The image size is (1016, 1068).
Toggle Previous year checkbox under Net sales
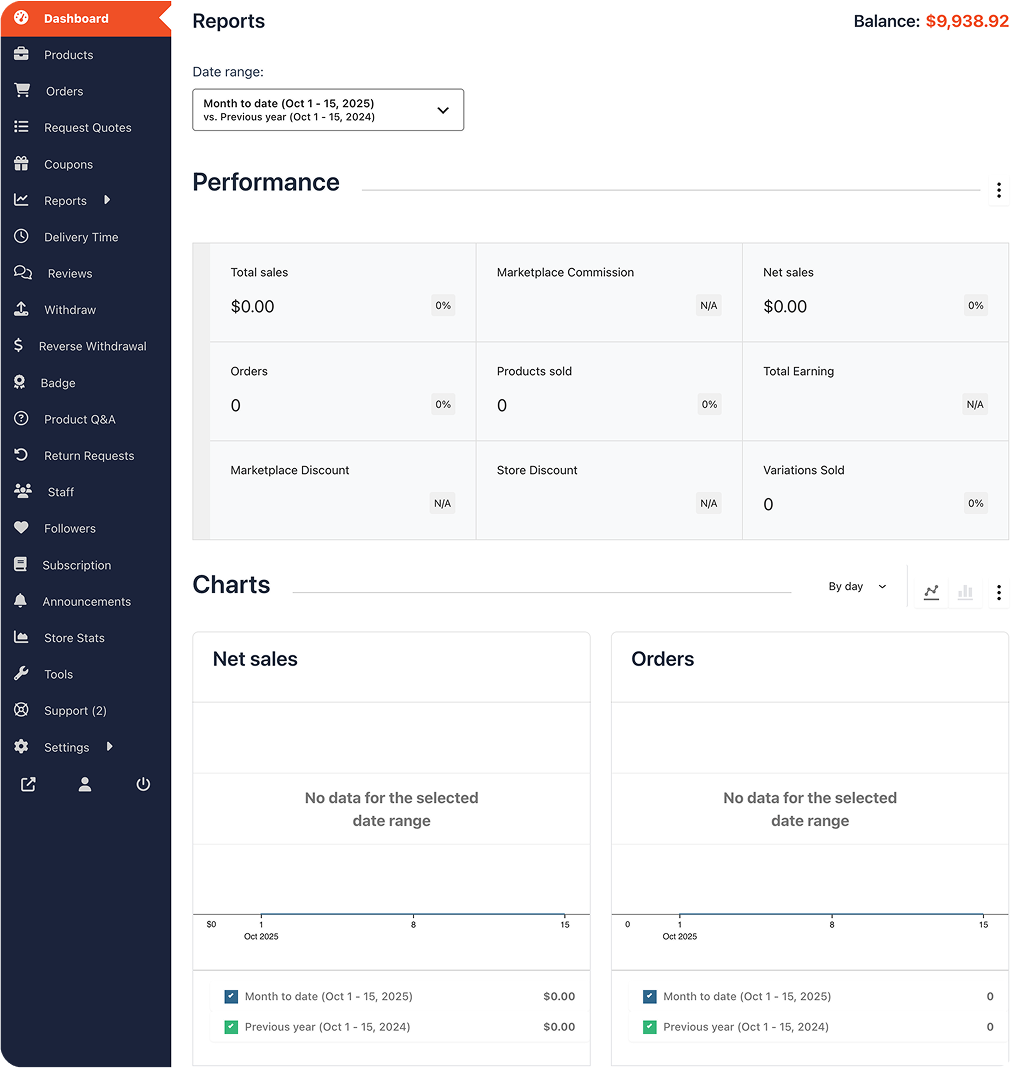click(x=232, y=1027)
